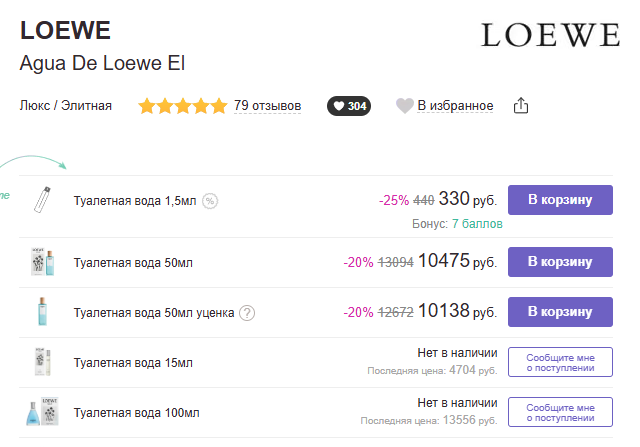The height and width of the screenshot is (447, 640).
Task: Click the 1,5мл sample vial thumbnail
Action: pos(42,199)
